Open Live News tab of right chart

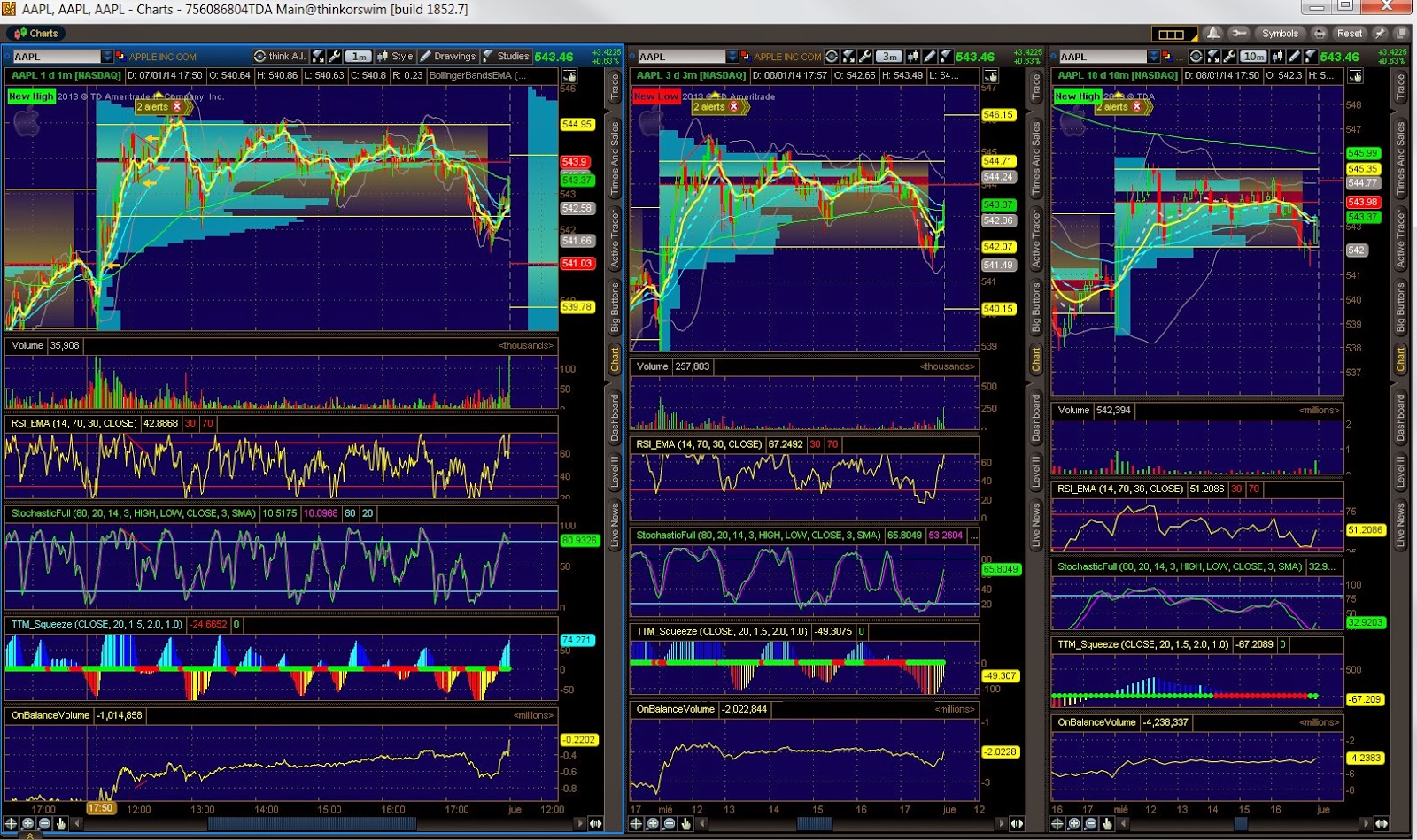point(1400,524)
